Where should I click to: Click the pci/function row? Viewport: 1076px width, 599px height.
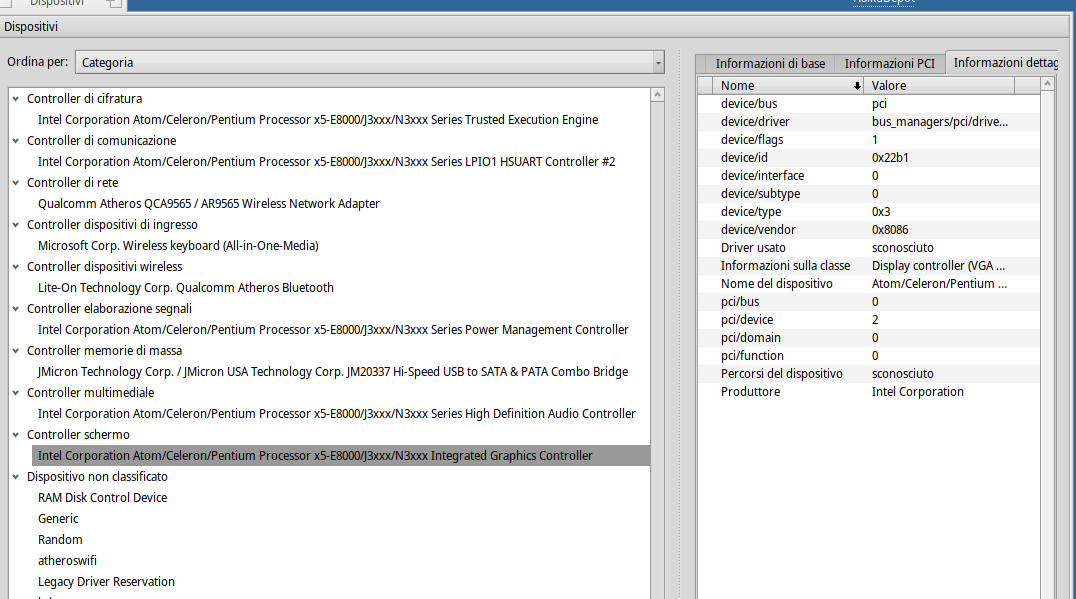869,355
